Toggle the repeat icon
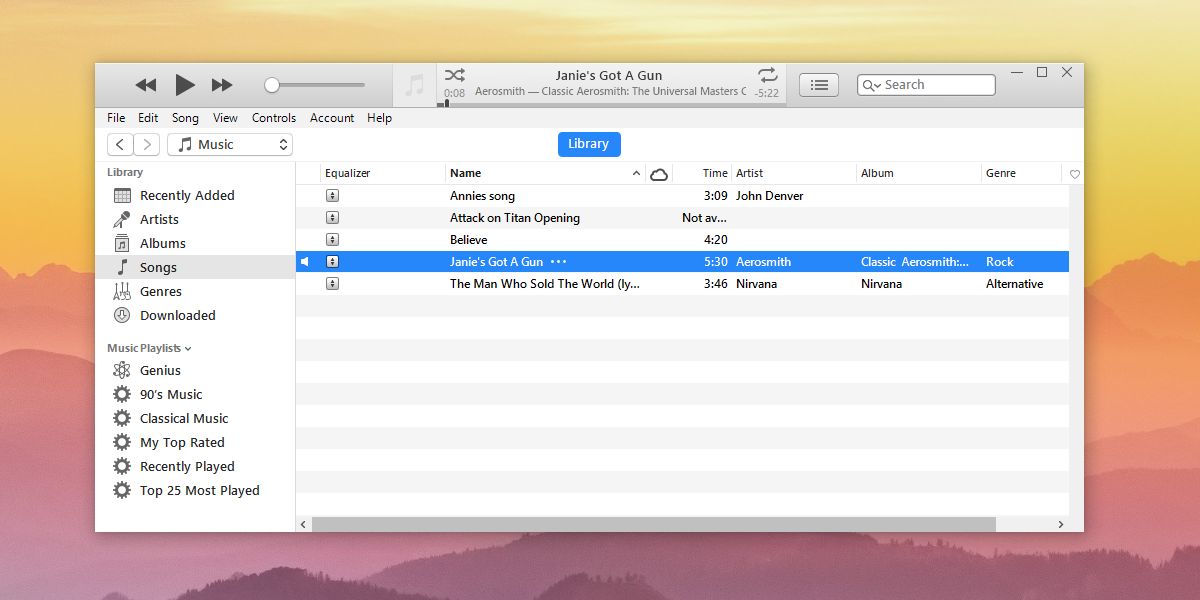 pyautogui.click(x=767, y=75)
